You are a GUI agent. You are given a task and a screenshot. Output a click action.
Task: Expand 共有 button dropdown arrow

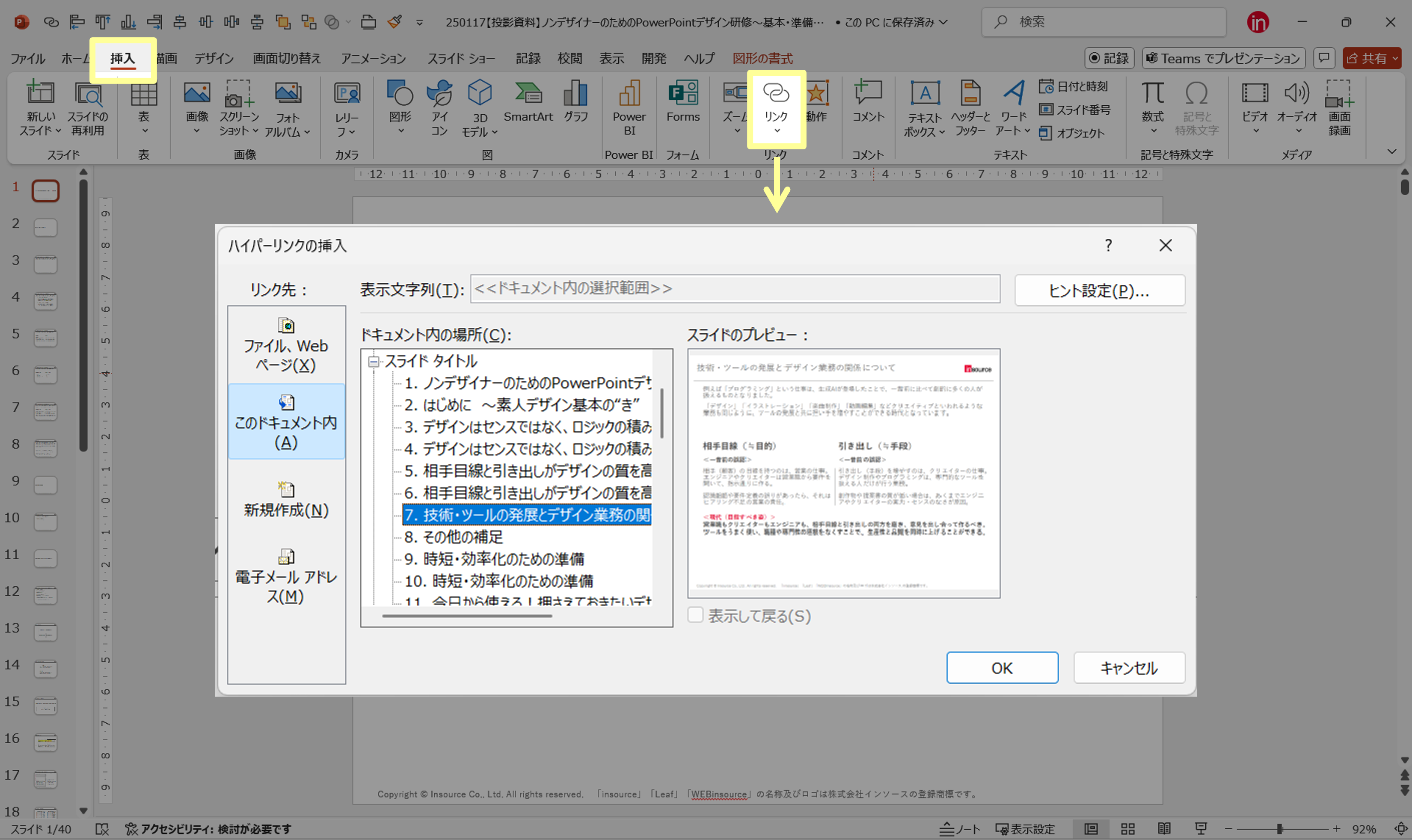1395,58
